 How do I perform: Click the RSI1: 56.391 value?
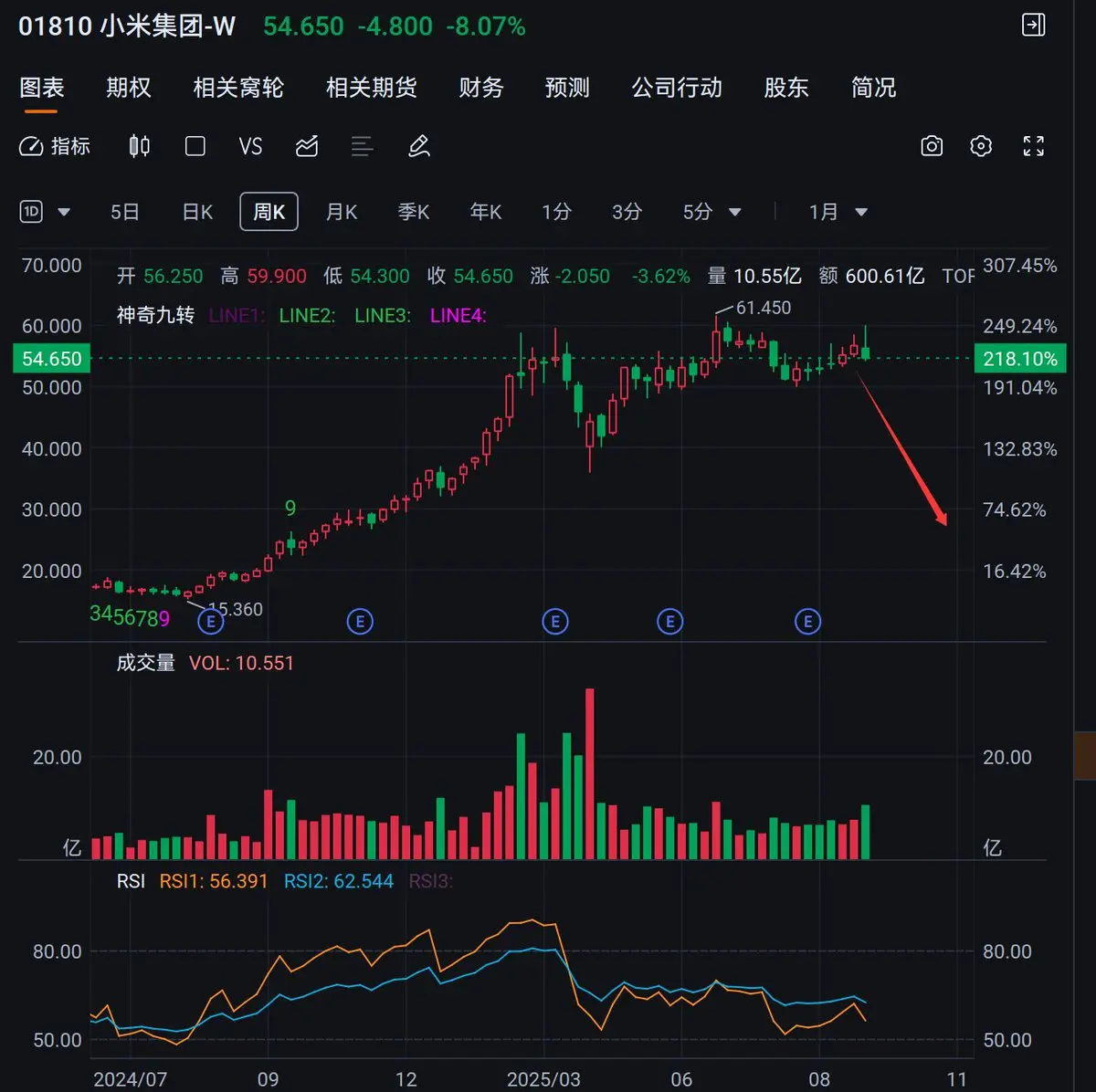pyautogui.click(x=214, y=881)
